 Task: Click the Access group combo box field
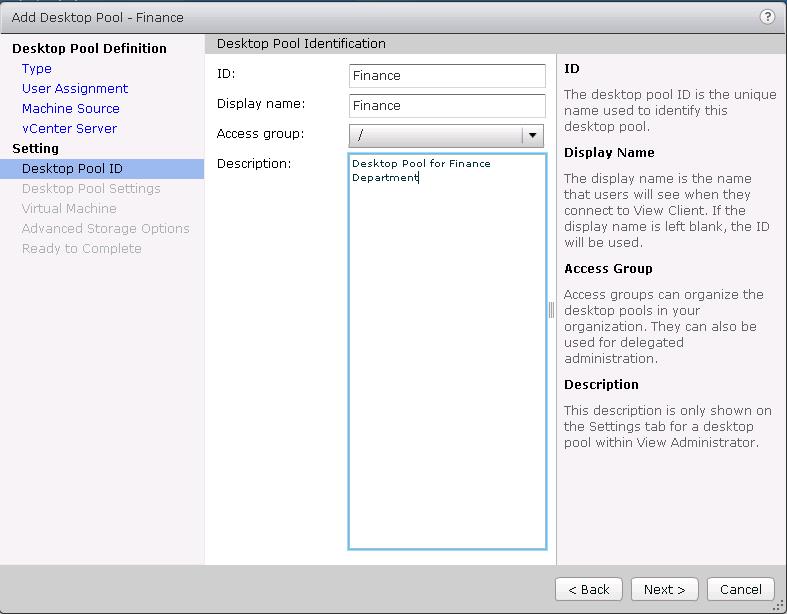pyautogui.click(x=435, y=135)
